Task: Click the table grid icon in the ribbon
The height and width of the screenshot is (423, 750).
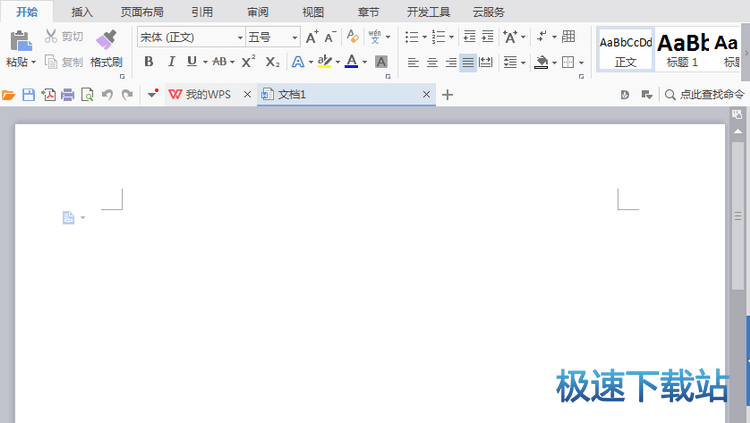Action: [x=569, y=36]
